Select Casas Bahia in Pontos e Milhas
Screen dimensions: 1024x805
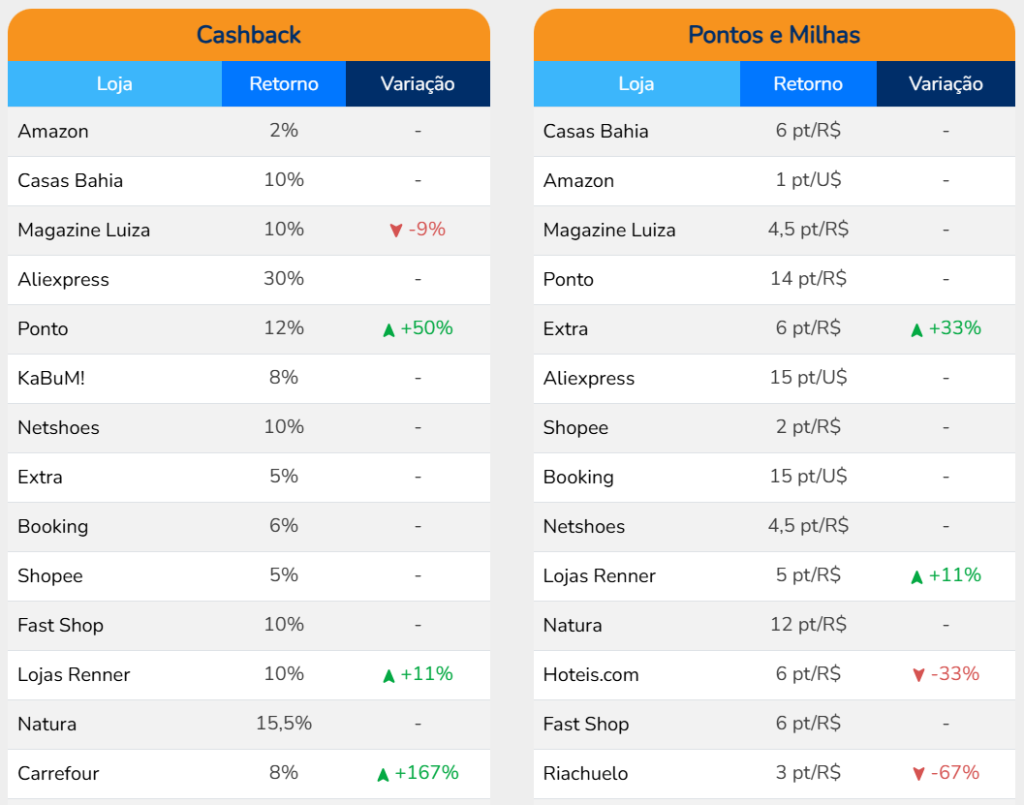[596, 131]
